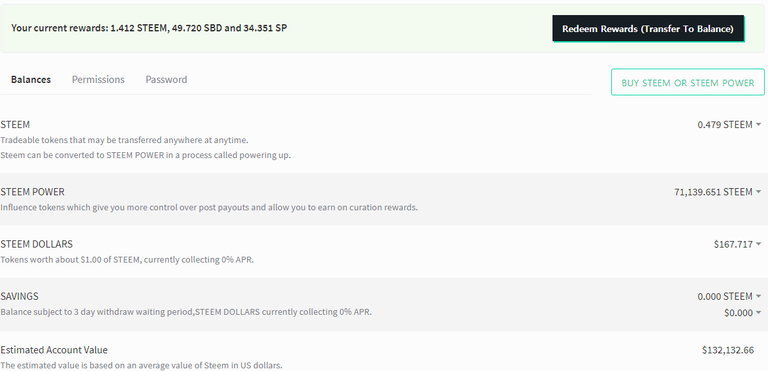Viewport: 768px width, 371px height.
Task: Expand the 71,139.651 STEEM power dropdown
Action: point(718,192)
